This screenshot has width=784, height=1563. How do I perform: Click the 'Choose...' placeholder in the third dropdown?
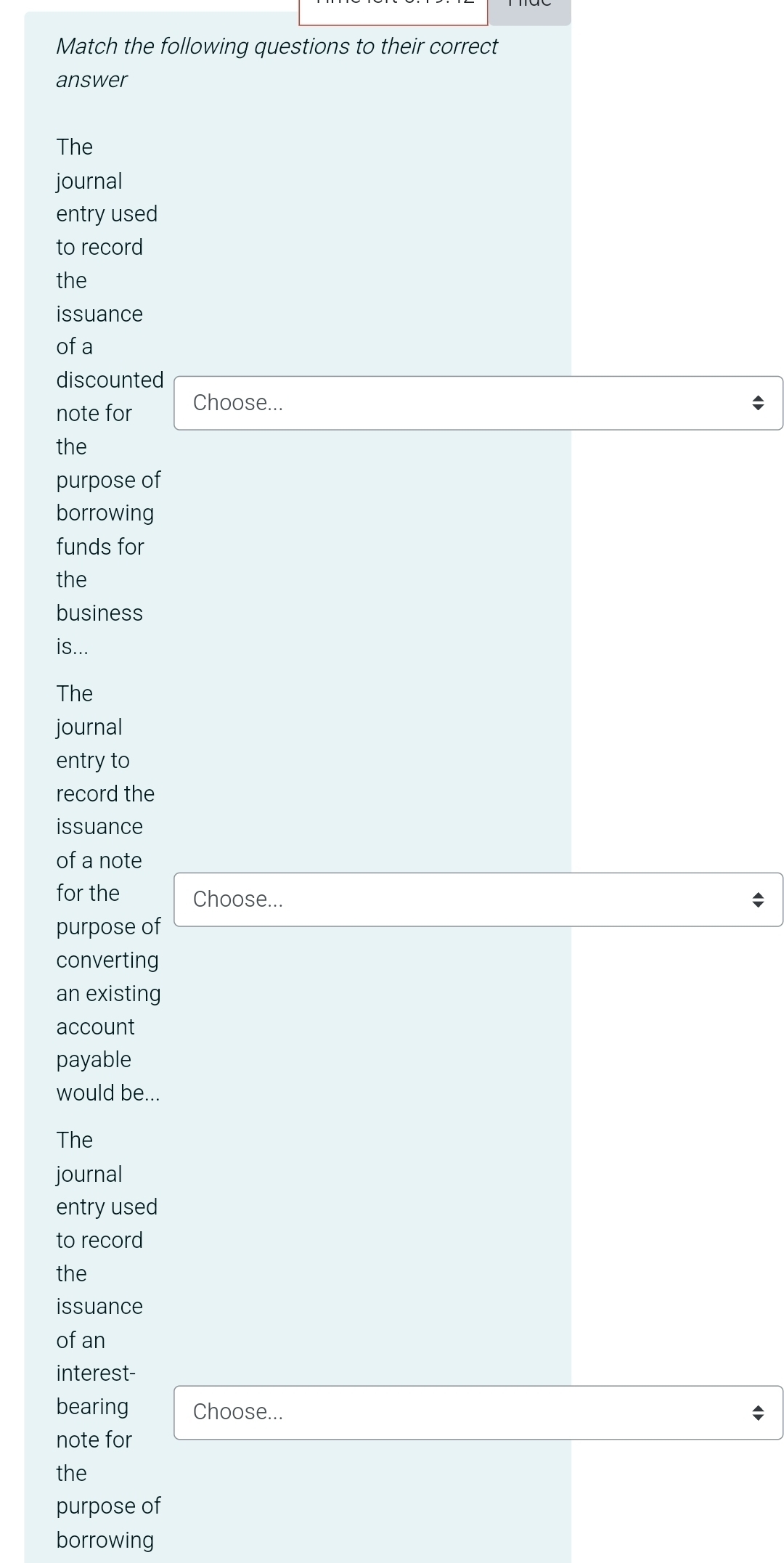[x=238, y=1412]
